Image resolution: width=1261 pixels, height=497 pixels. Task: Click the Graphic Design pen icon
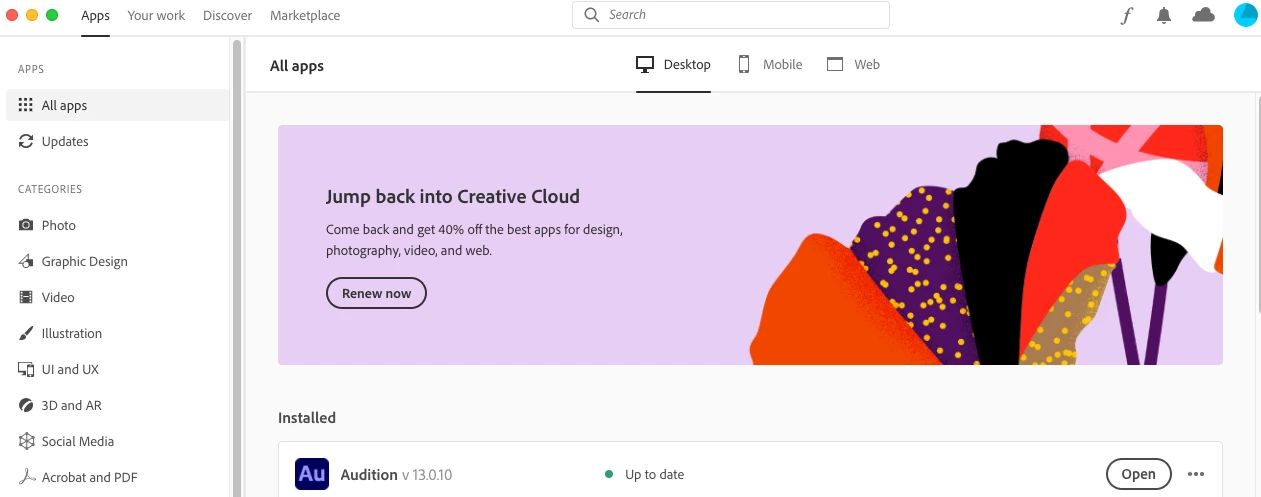tap(26, 261)
